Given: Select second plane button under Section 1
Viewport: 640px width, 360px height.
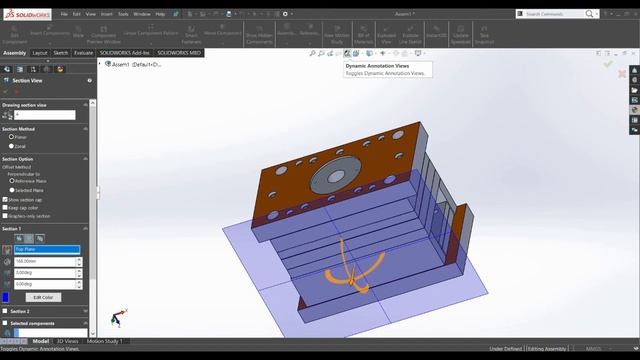Looking at the screenshot, I should pos(29,238).
